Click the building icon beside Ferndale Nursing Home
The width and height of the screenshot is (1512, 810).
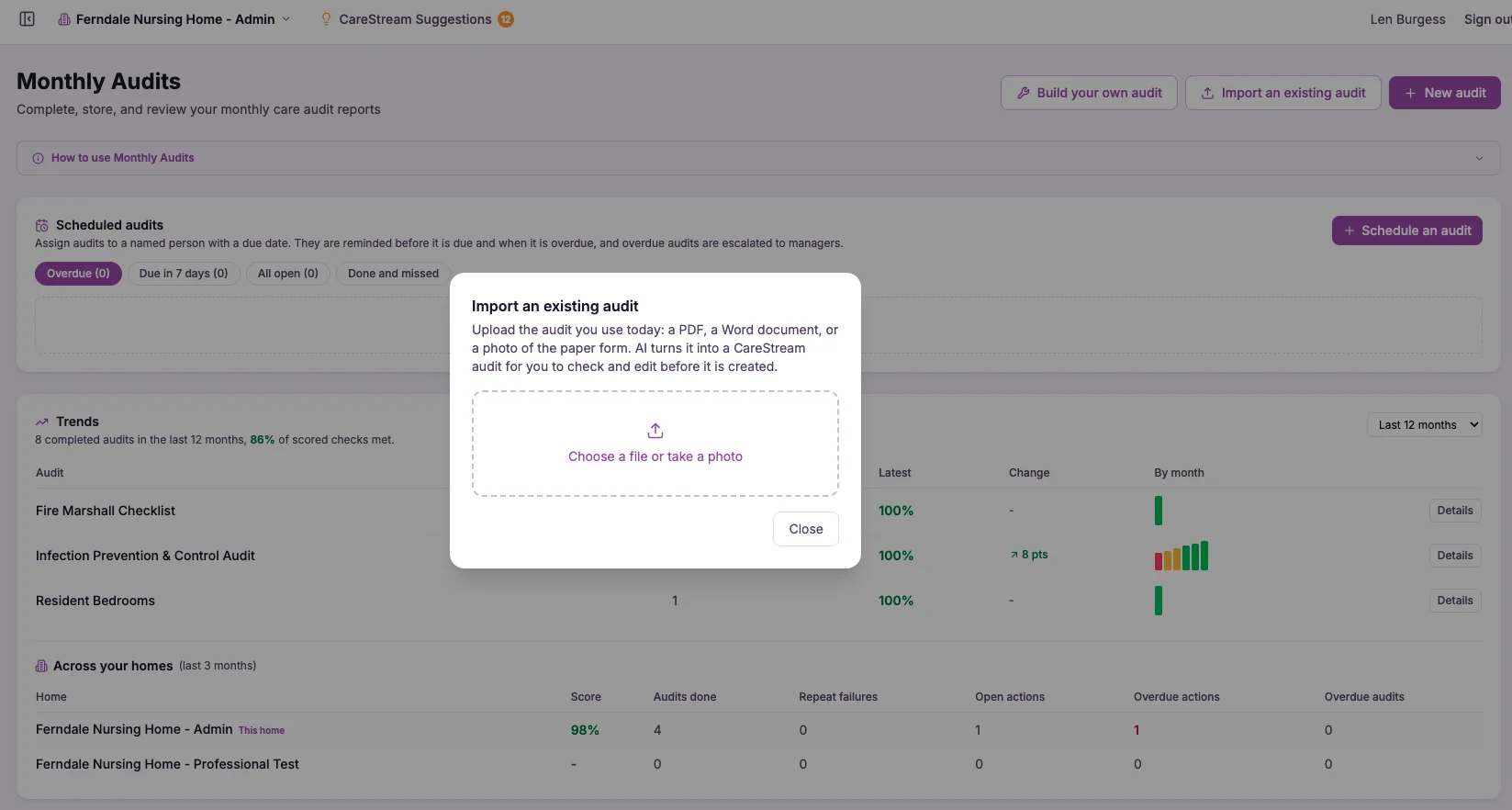(x=64, y=19)
